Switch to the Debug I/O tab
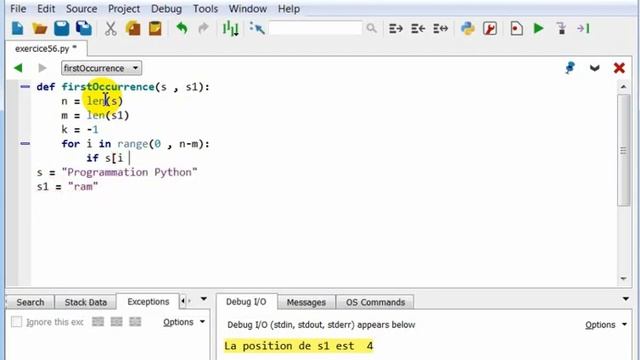The width and height of the screenshot is (640, 360). pos(246,302)
